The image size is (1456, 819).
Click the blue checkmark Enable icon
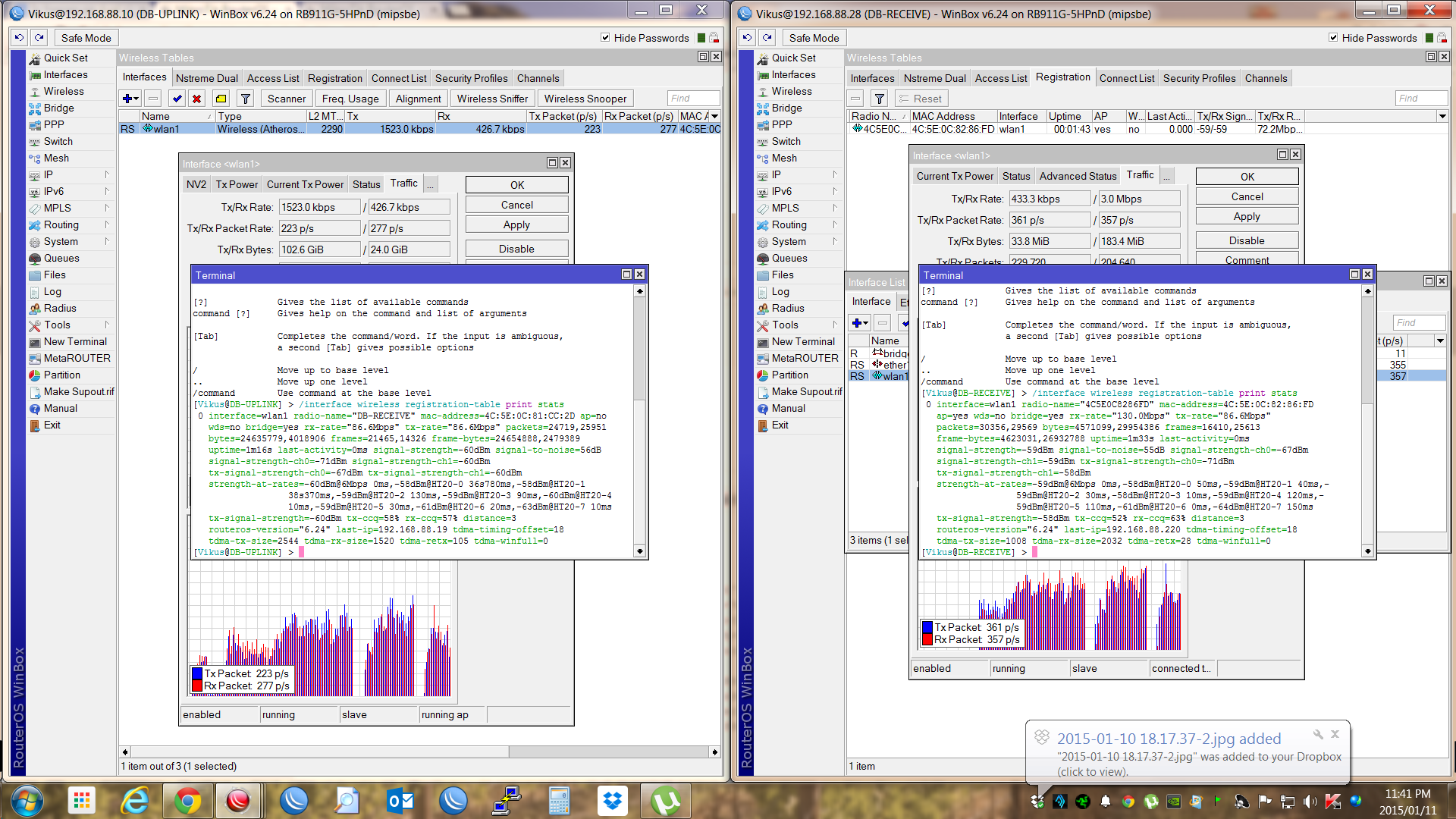coord(177,99)
